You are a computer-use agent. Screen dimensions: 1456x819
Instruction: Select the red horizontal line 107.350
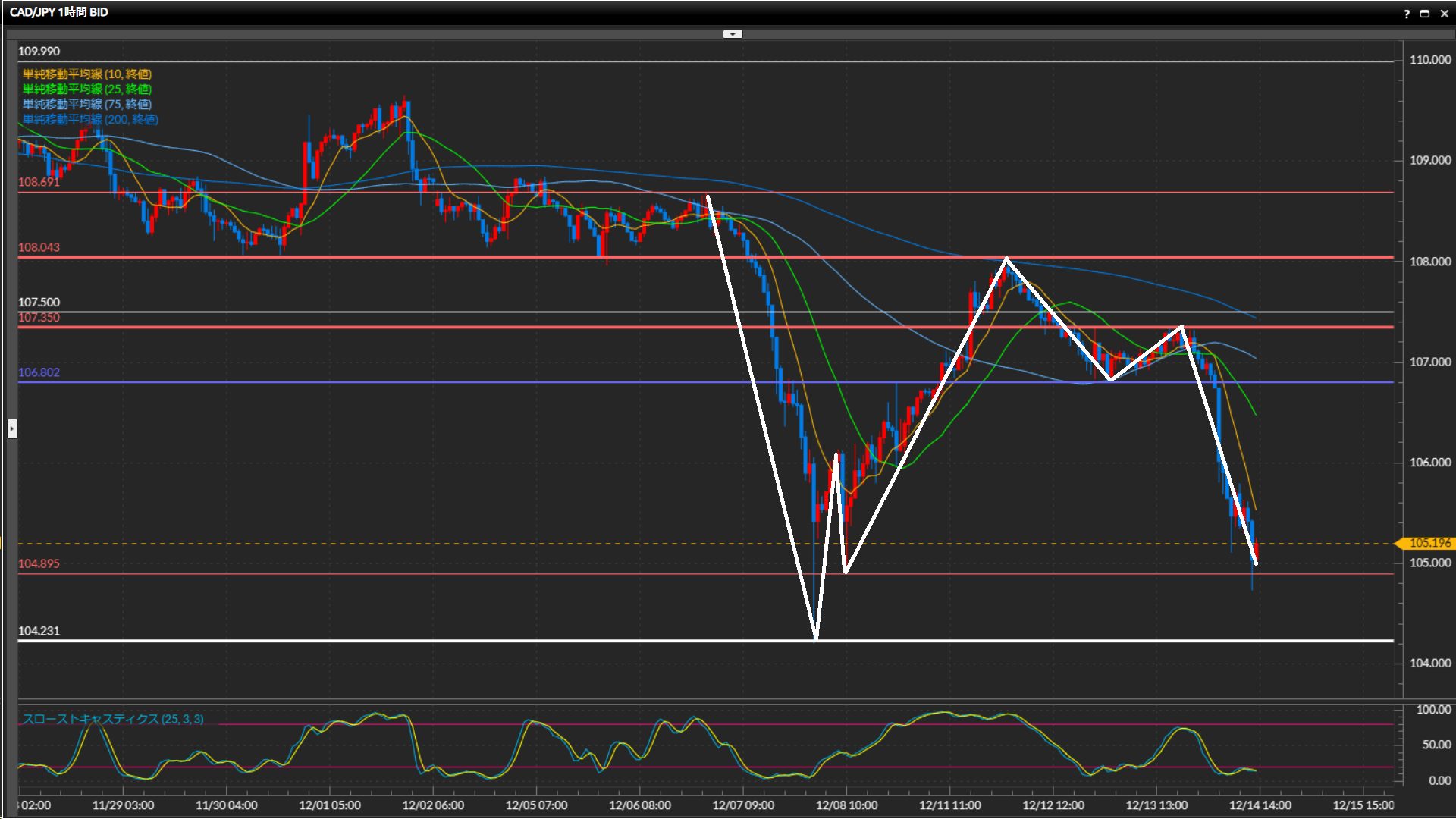[x=379, y=327]
